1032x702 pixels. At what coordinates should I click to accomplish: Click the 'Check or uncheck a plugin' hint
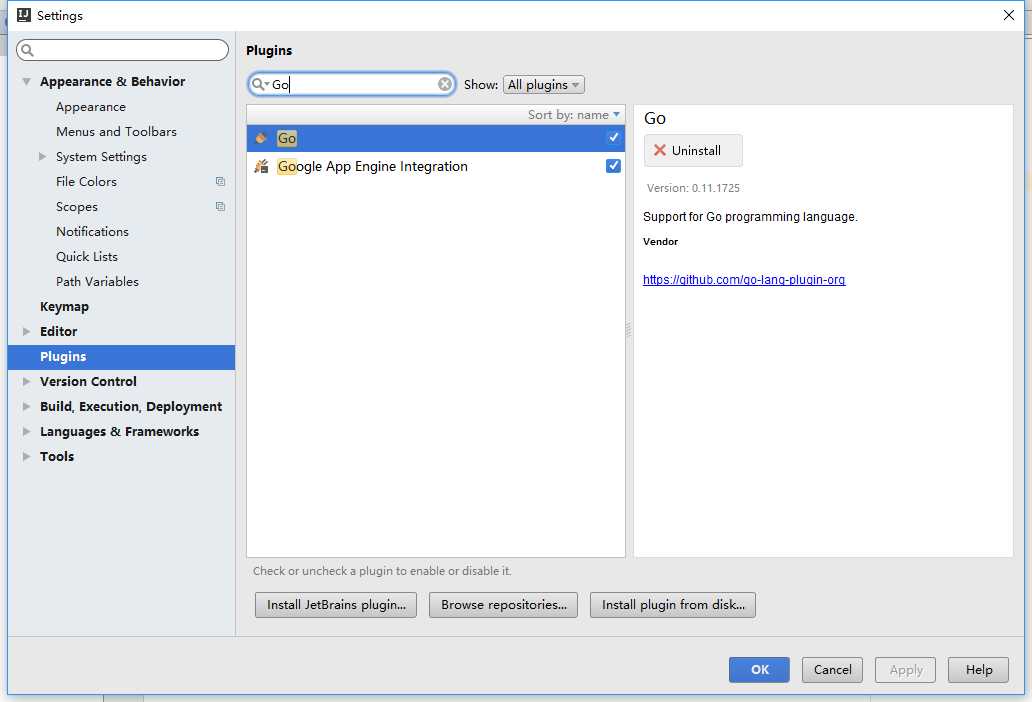(x=382, y=571)
